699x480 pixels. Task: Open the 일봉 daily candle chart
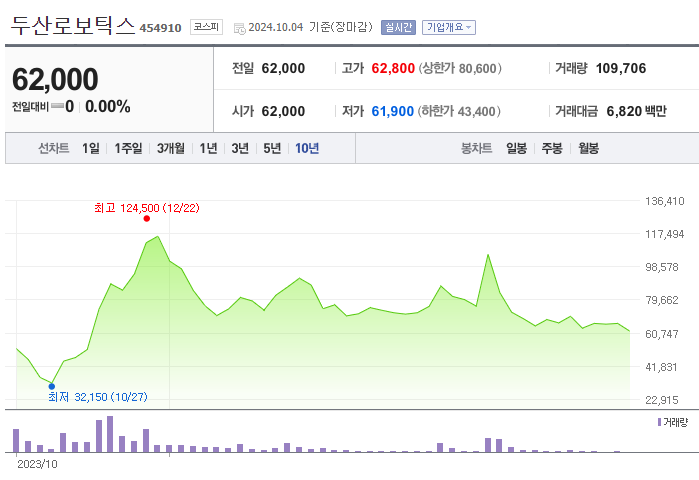(516, 148)
